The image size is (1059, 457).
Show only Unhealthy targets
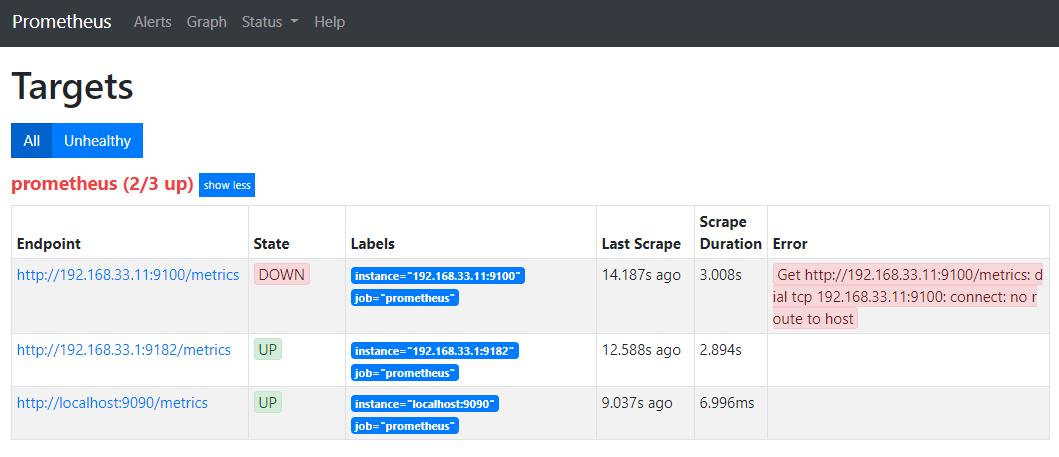tap(97, 140)
